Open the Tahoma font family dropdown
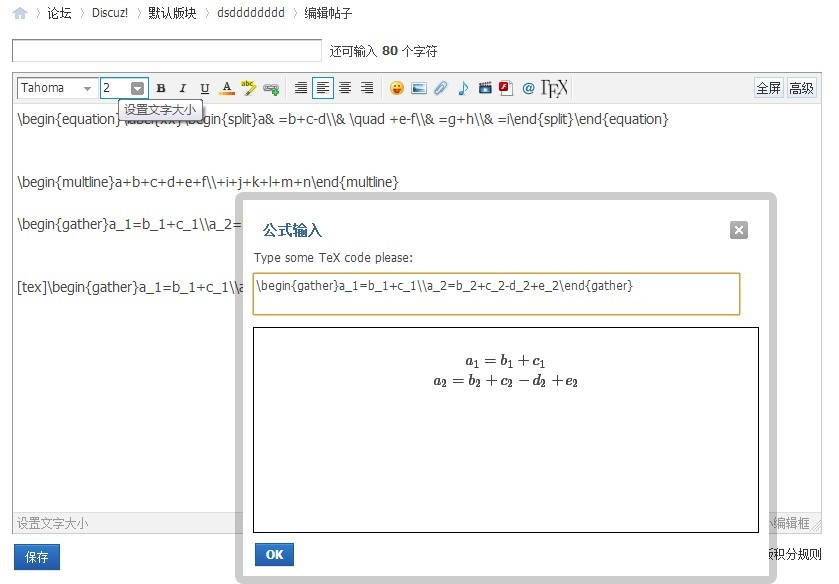Image resolution: width=839 pixels, height=584 pixels. tap(57, 88)
